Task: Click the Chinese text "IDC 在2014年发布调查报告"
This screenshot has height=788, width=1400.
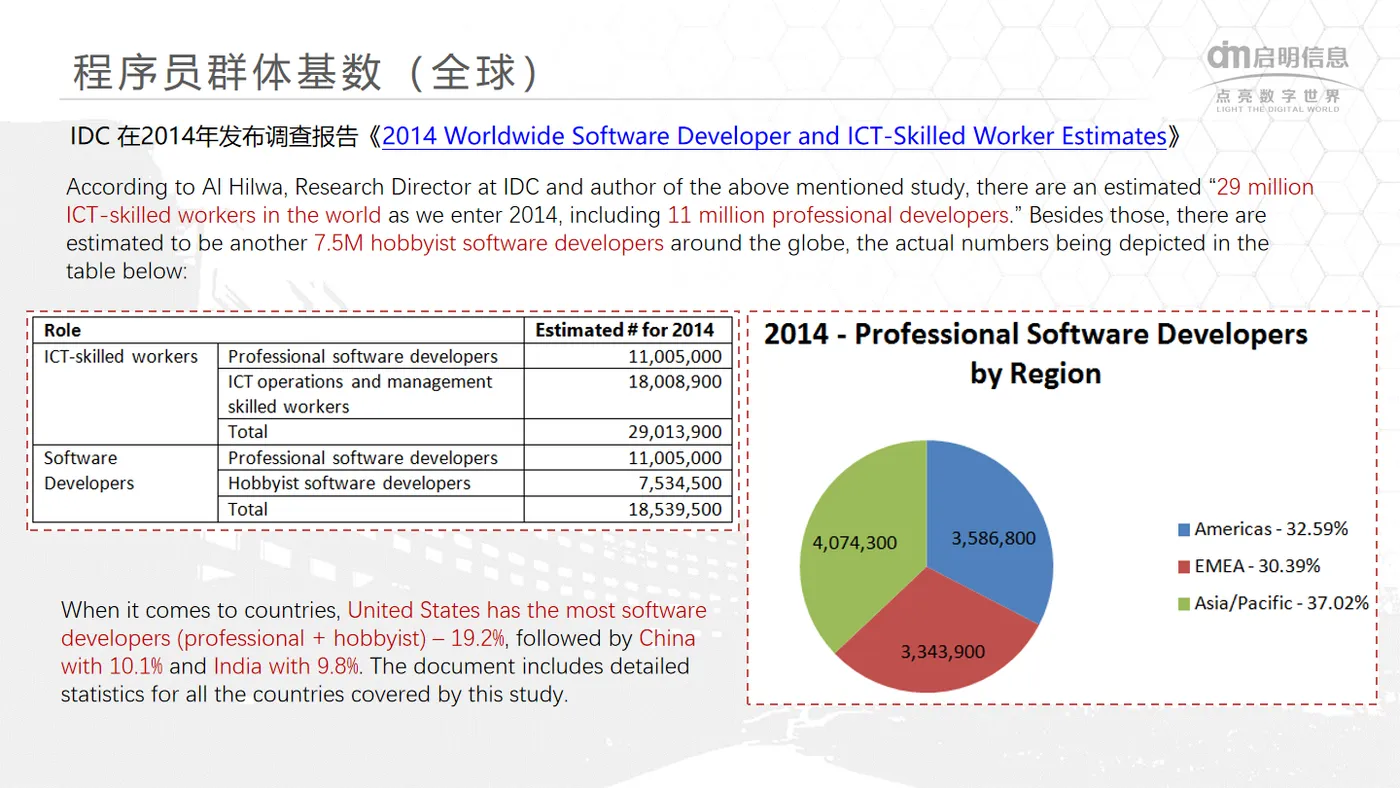Action: (214, 137)
